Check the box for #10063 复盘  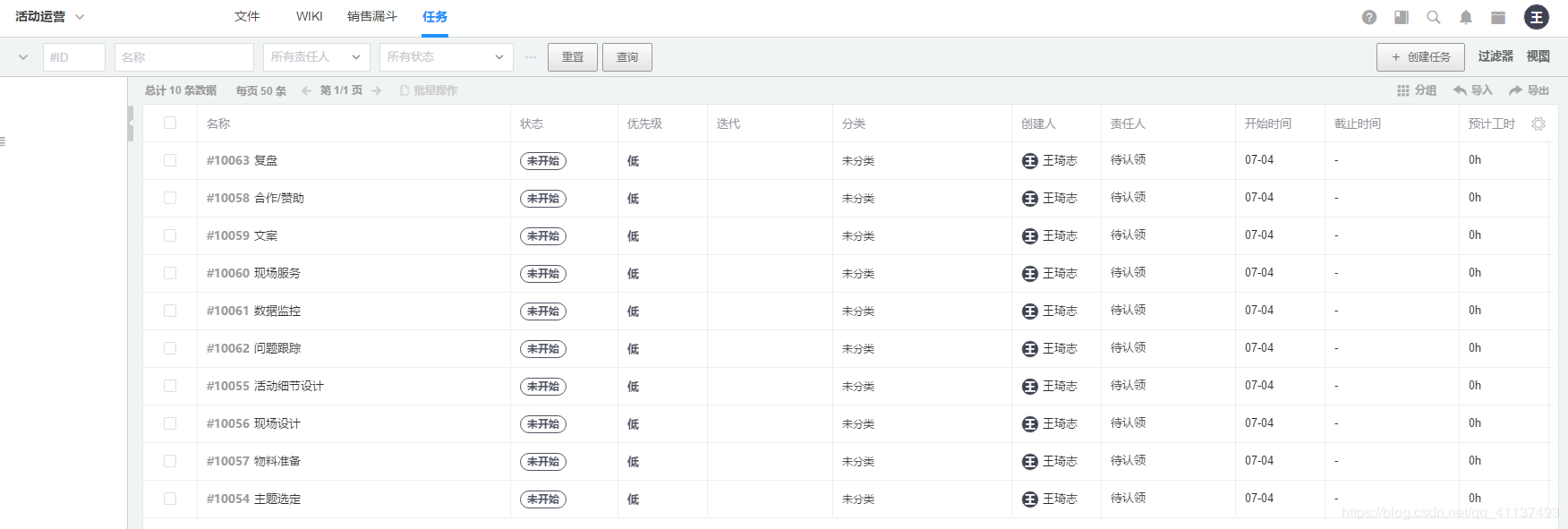170,160
